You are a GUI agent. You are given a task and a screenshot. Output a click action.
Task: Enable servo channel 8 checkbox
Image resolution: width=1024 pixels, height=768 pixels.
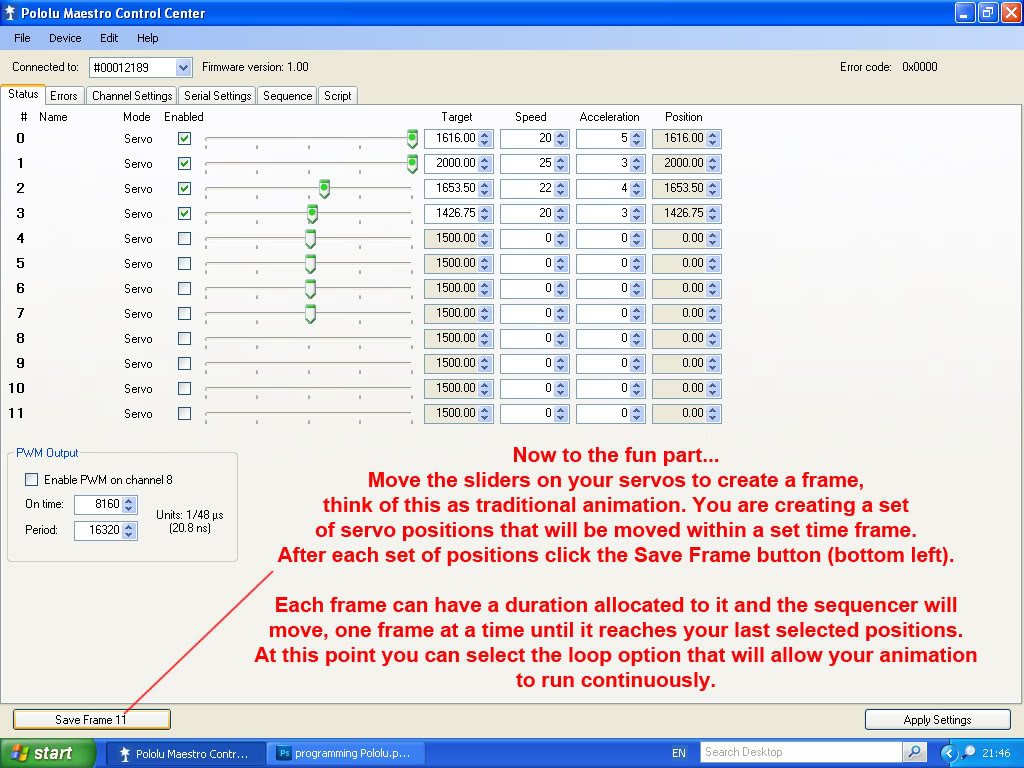[185, 338]
